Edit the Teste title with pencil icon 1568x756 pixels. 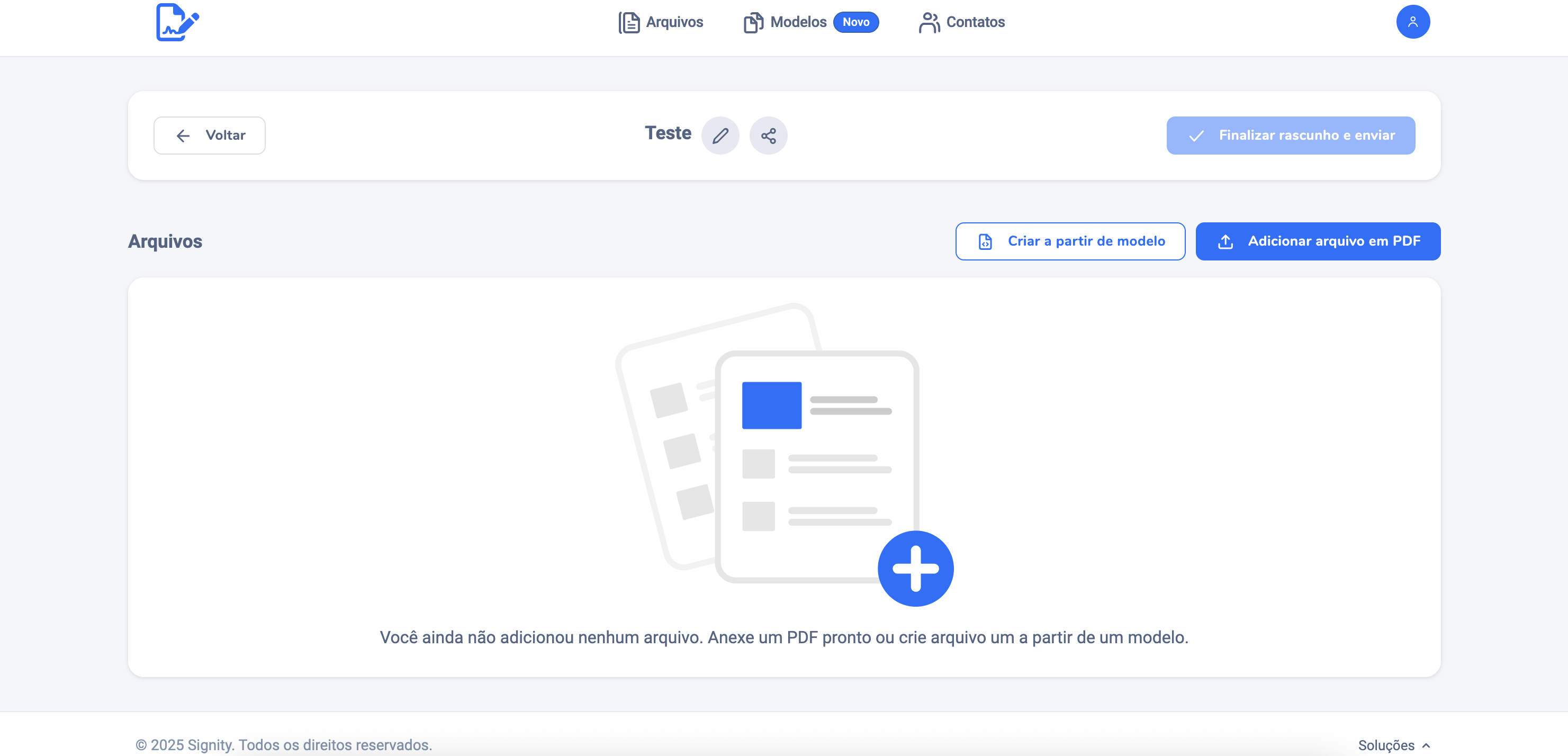(x=720, y=135)
